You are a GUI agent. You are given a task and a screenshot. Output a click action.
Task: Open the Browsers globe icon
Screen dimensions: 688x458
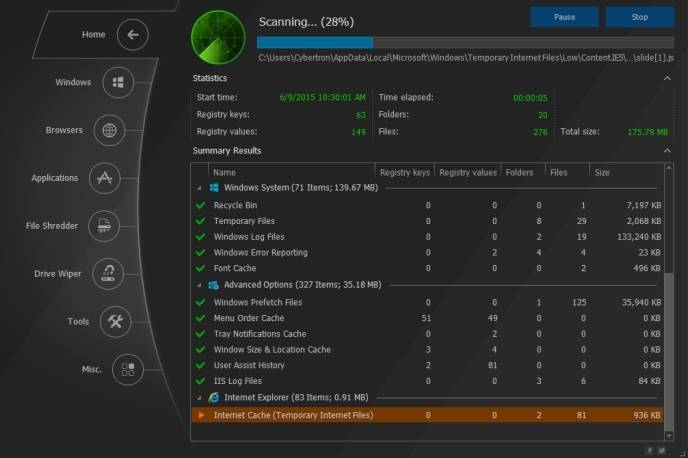tap(109, 130)
